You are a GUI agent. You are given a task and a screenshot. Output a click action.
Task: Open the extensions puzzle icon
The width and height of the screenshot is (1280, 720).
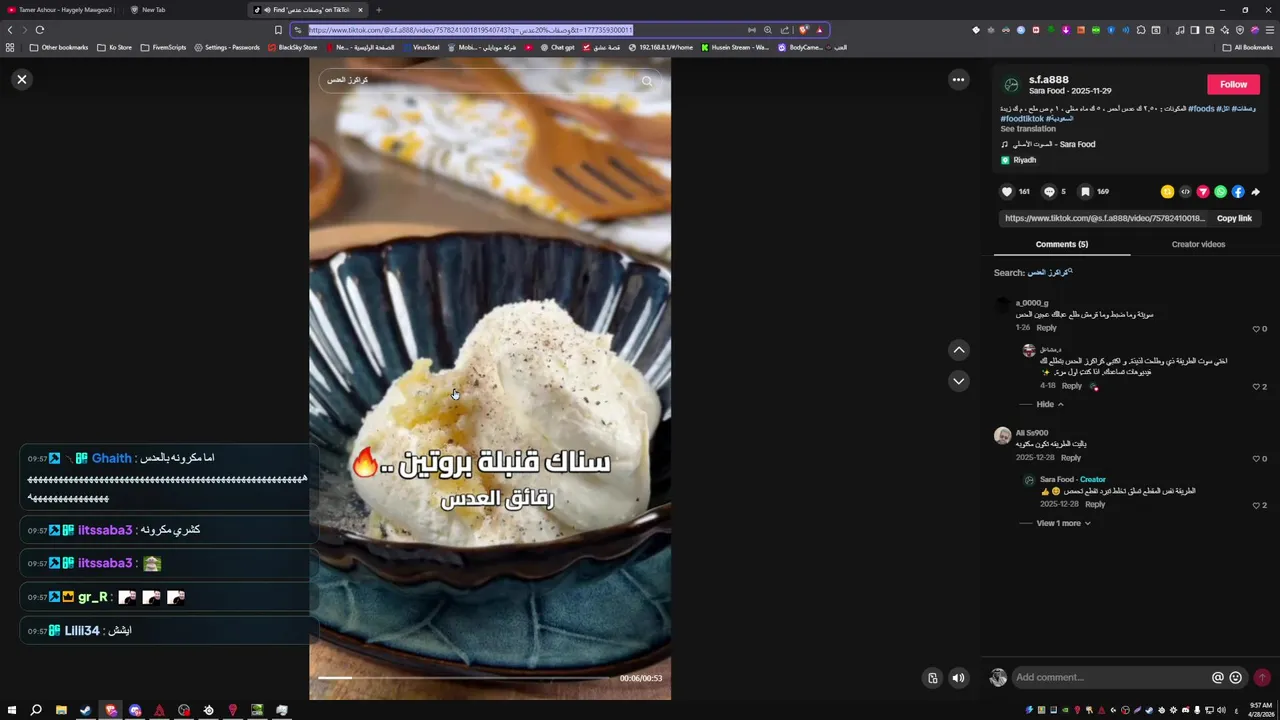pyautogui.click(x=1141, y=30)
